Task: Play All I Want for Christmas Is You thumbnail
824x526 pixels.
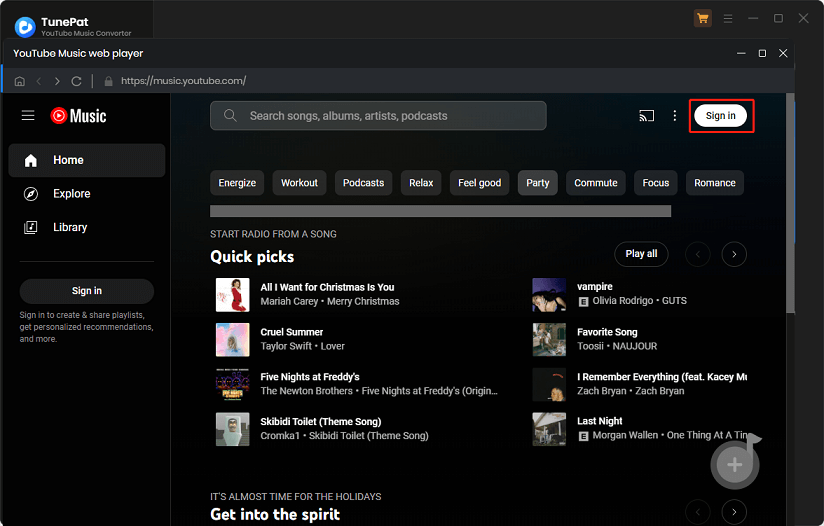Action: [233, 295]
